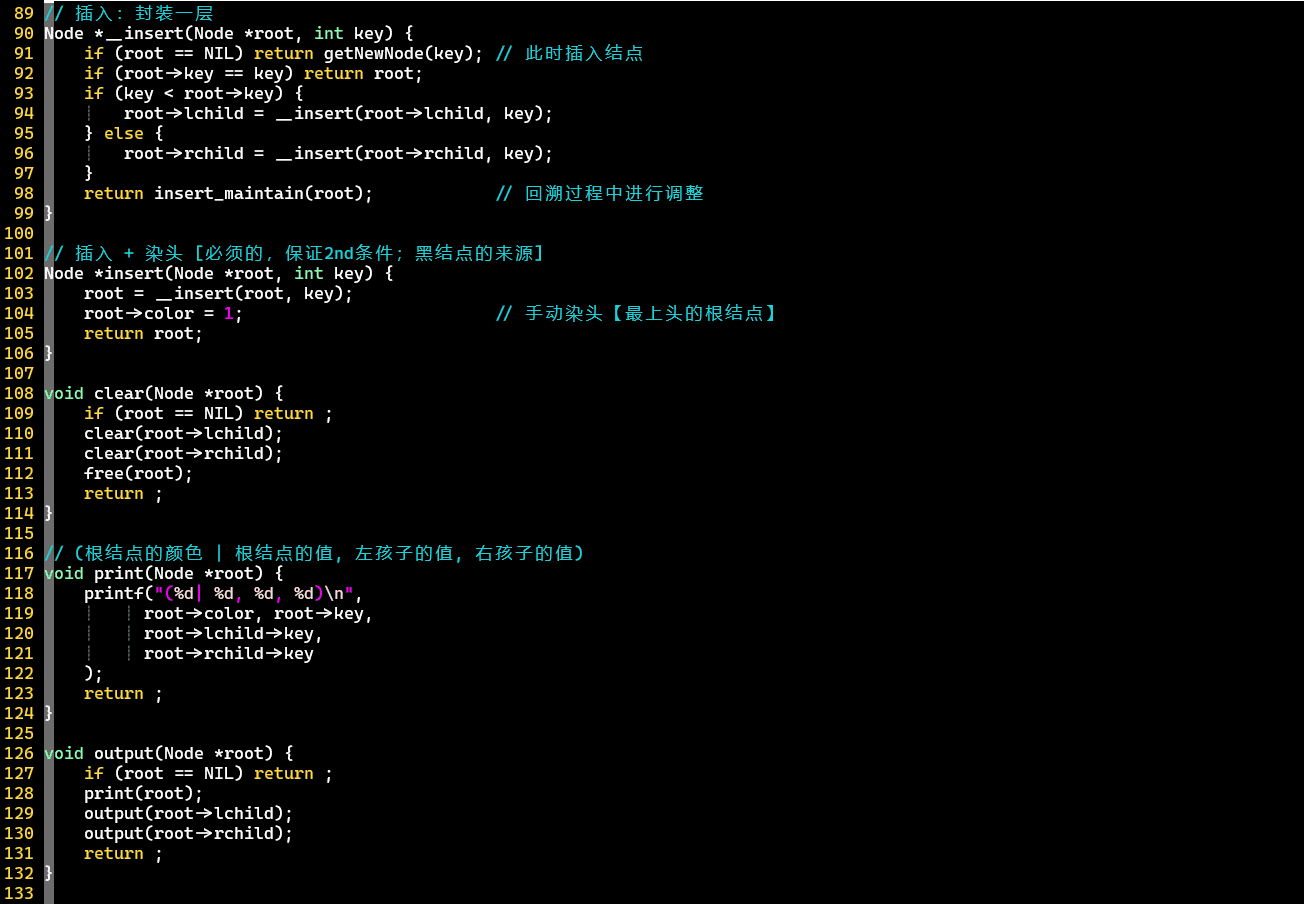The width and height of the screenshot is (1304, 904).
Task: Click 'root→rchild' assignment on line 96
Action: [x=184, y=153]
